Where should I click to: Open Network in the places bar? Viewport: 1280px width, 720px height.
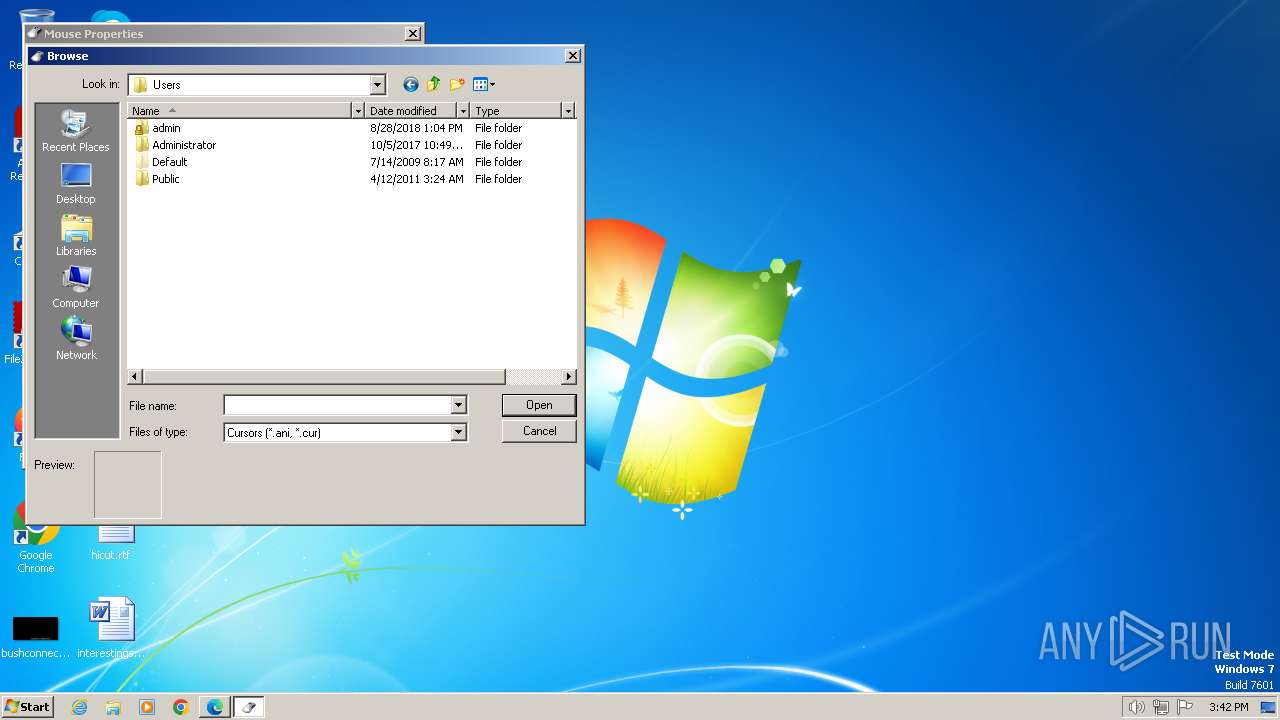point(76,339)
